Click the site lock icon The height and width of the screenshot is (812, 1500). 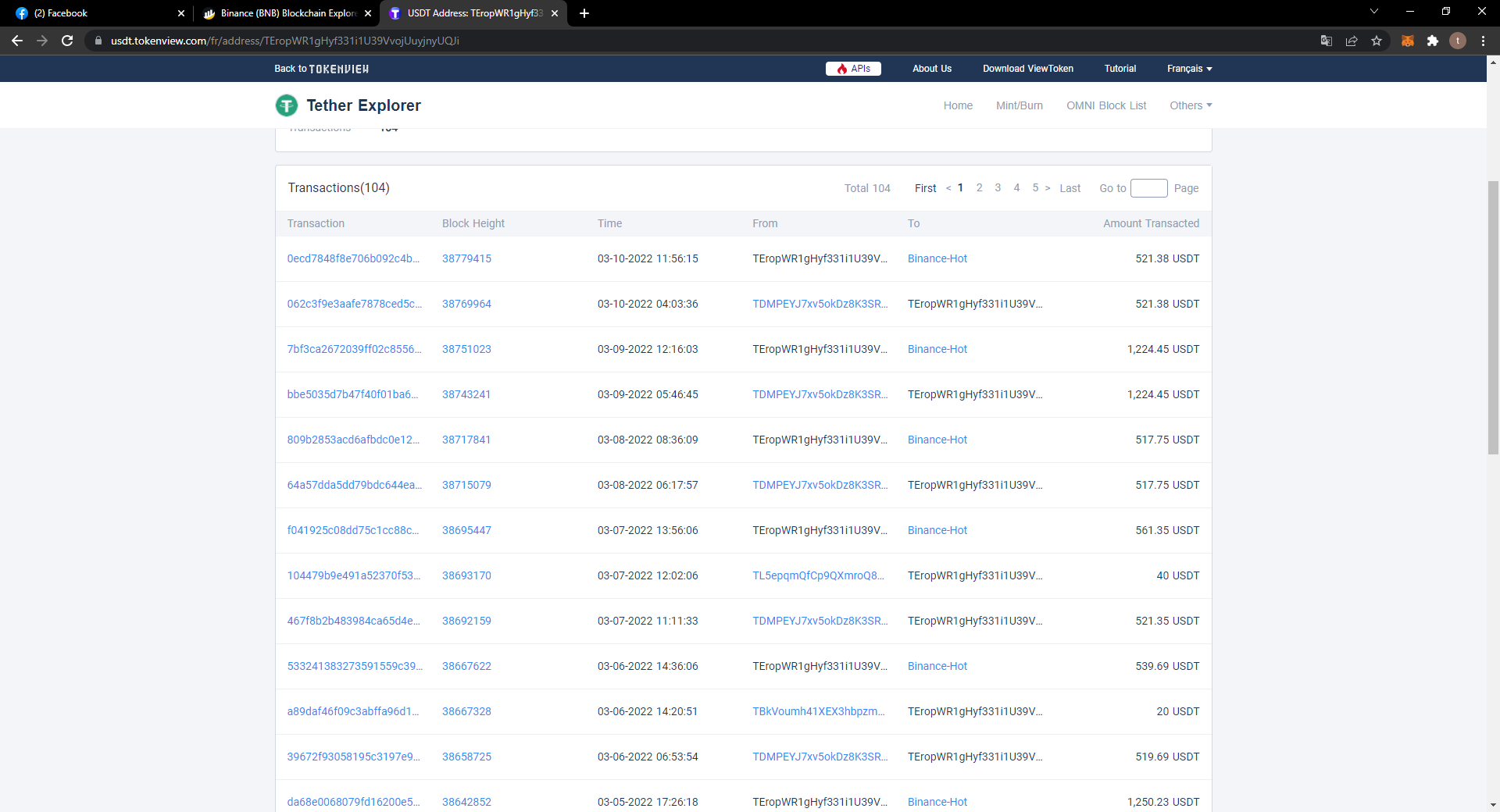[98, 41]
